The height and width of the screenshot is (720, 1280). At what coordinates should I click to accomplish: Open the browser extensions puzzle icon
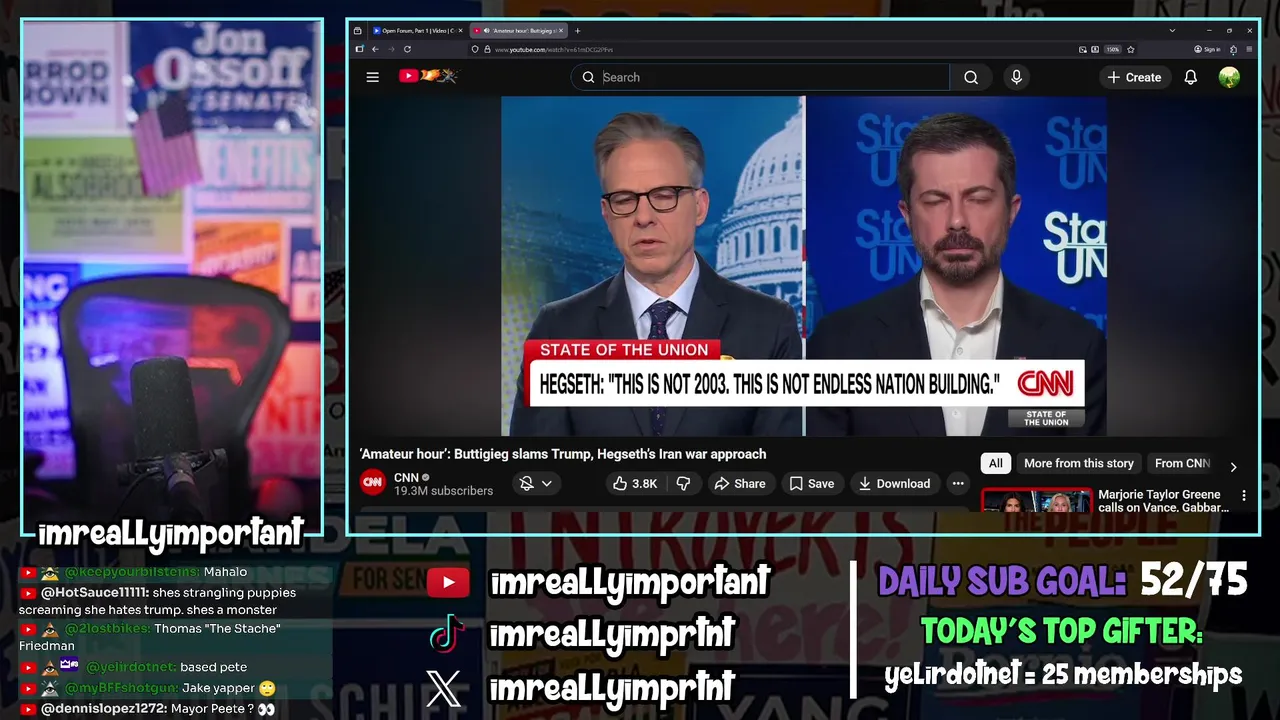(1233, 49)
